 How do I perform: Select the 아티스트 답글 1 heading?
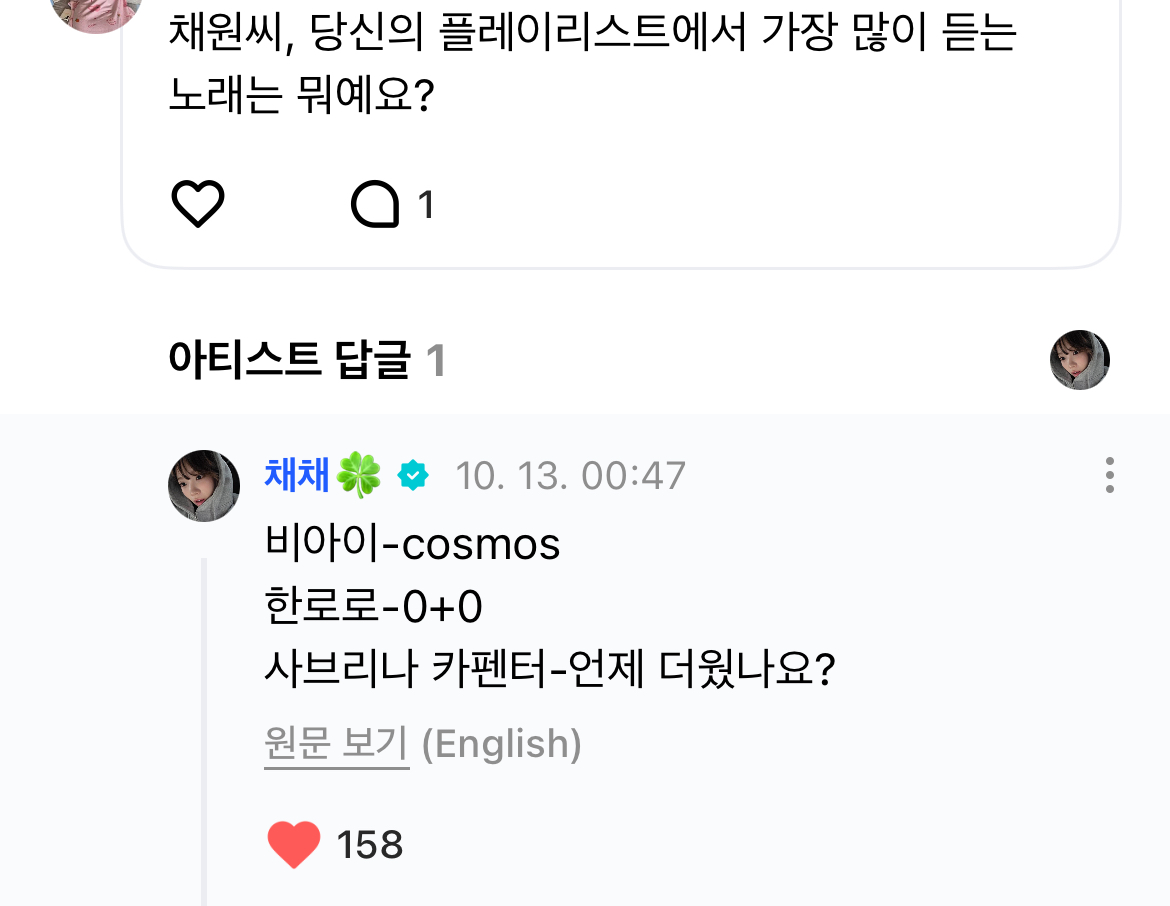306,360
